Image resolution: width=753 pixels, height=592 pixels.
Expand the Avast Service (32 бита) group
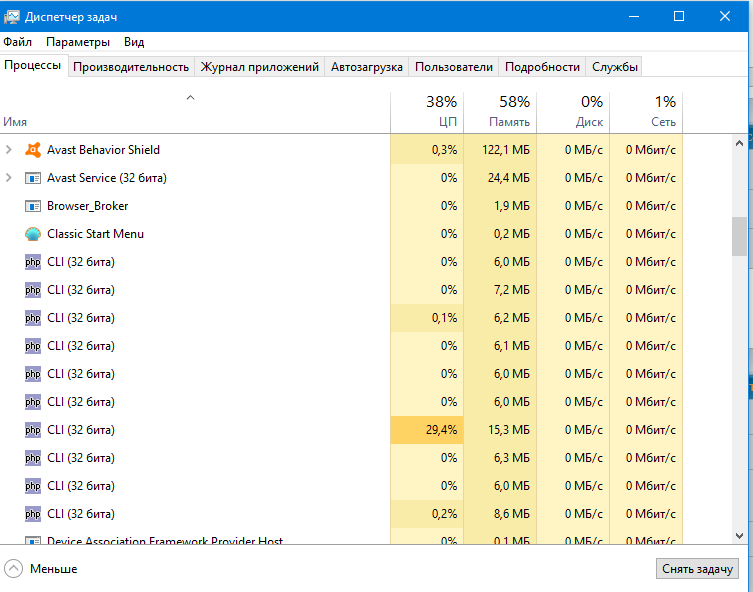coord(10,178)
